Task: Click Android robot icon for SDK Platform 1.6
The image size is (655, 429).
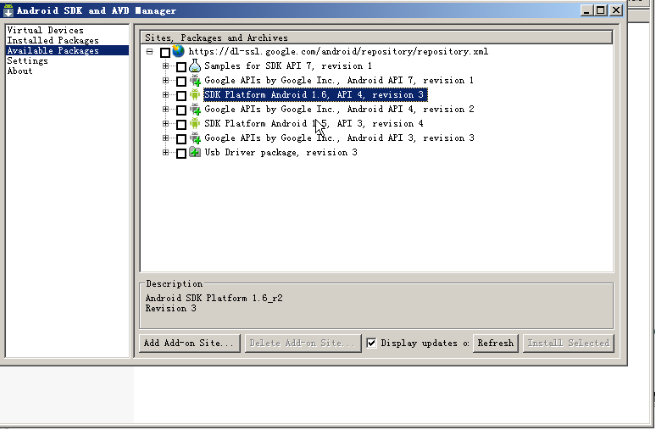Action: (x=195, y=94)
